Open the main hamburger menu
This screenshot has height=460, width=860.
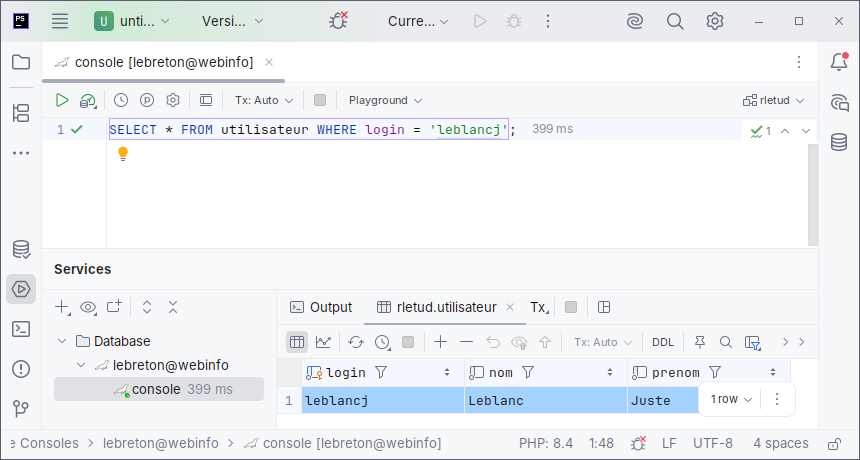60,21
